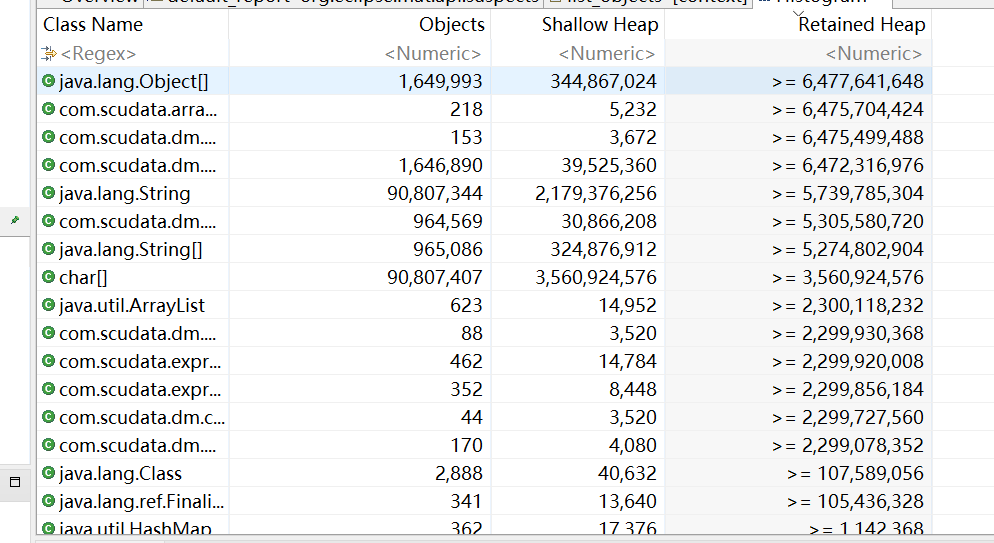Click the shallow heap value 13,640

coord(627,501)
